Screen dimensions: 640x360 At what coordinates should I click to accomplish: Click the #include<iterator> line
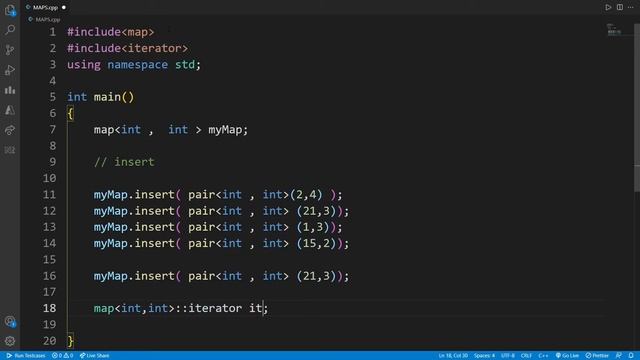click(x=128, y=49)
